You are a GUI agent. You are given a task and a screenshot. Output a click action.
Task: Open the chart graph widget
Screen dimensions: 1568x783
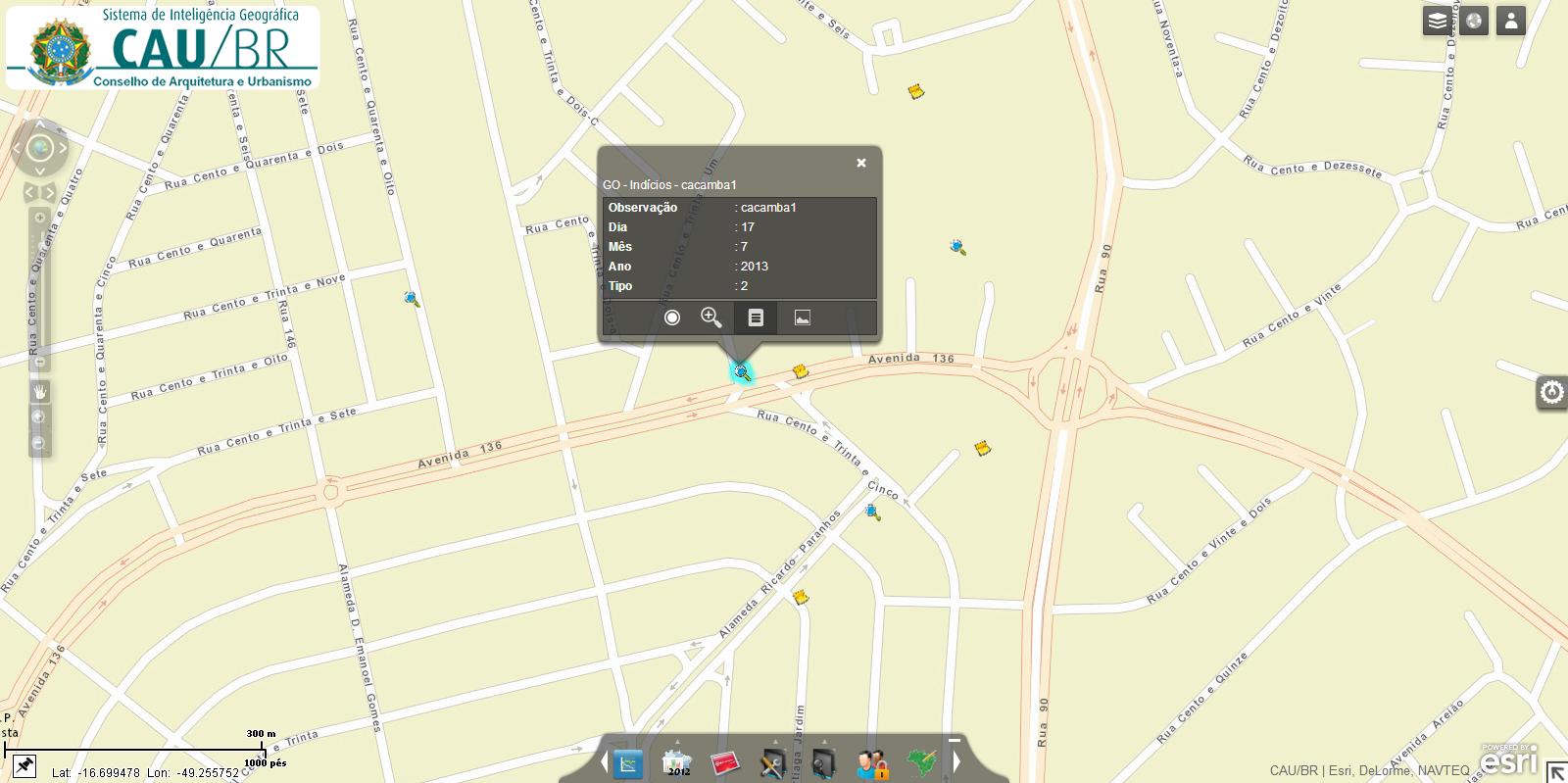[x=628, y=763]
